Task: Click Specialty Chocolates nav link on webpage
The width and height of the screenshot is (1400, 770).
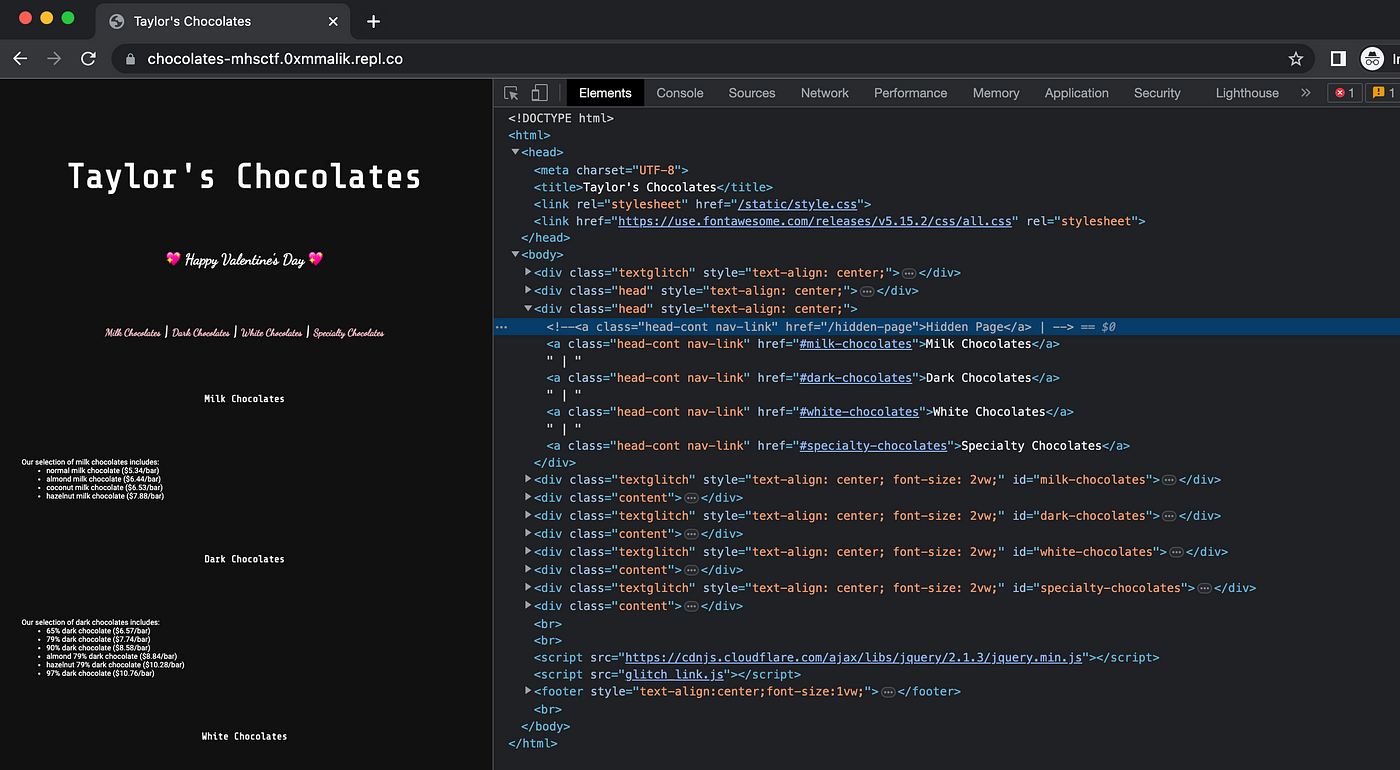Action: coord(348,333)
